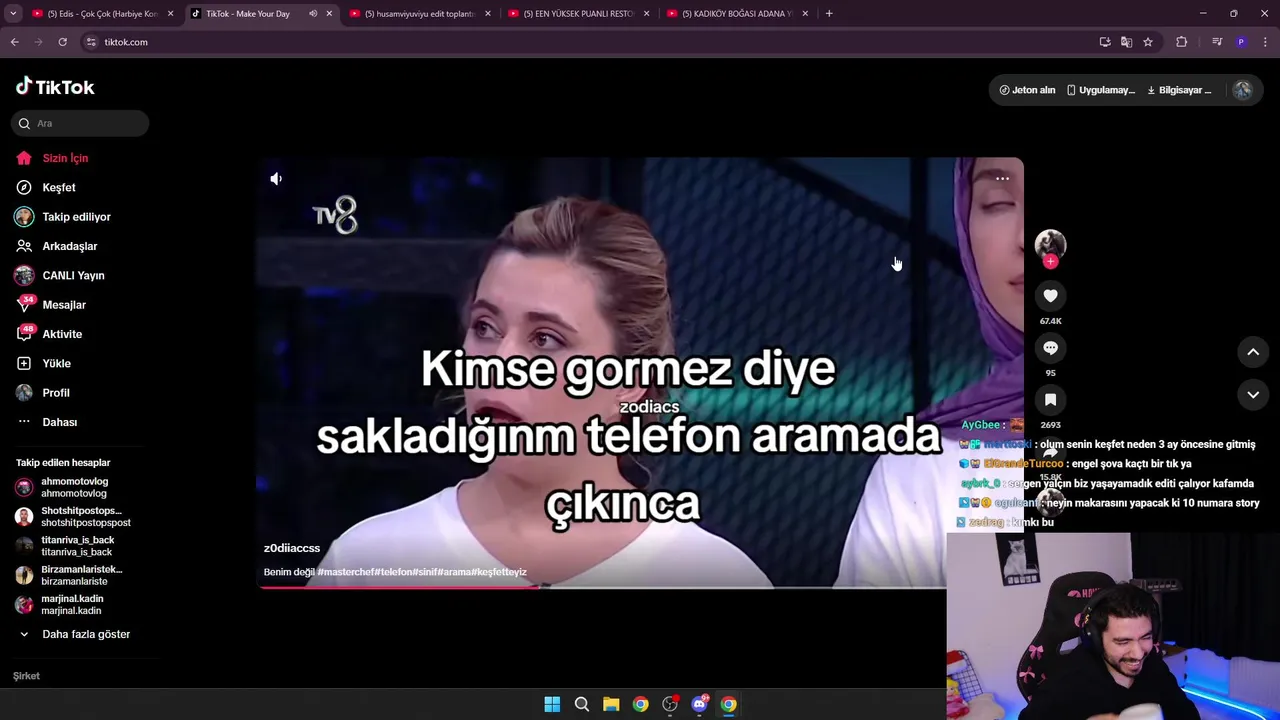Click the Bilgisayar... download button
The width and height of the screenshot is (1280, 720).
pos(1178,90)
